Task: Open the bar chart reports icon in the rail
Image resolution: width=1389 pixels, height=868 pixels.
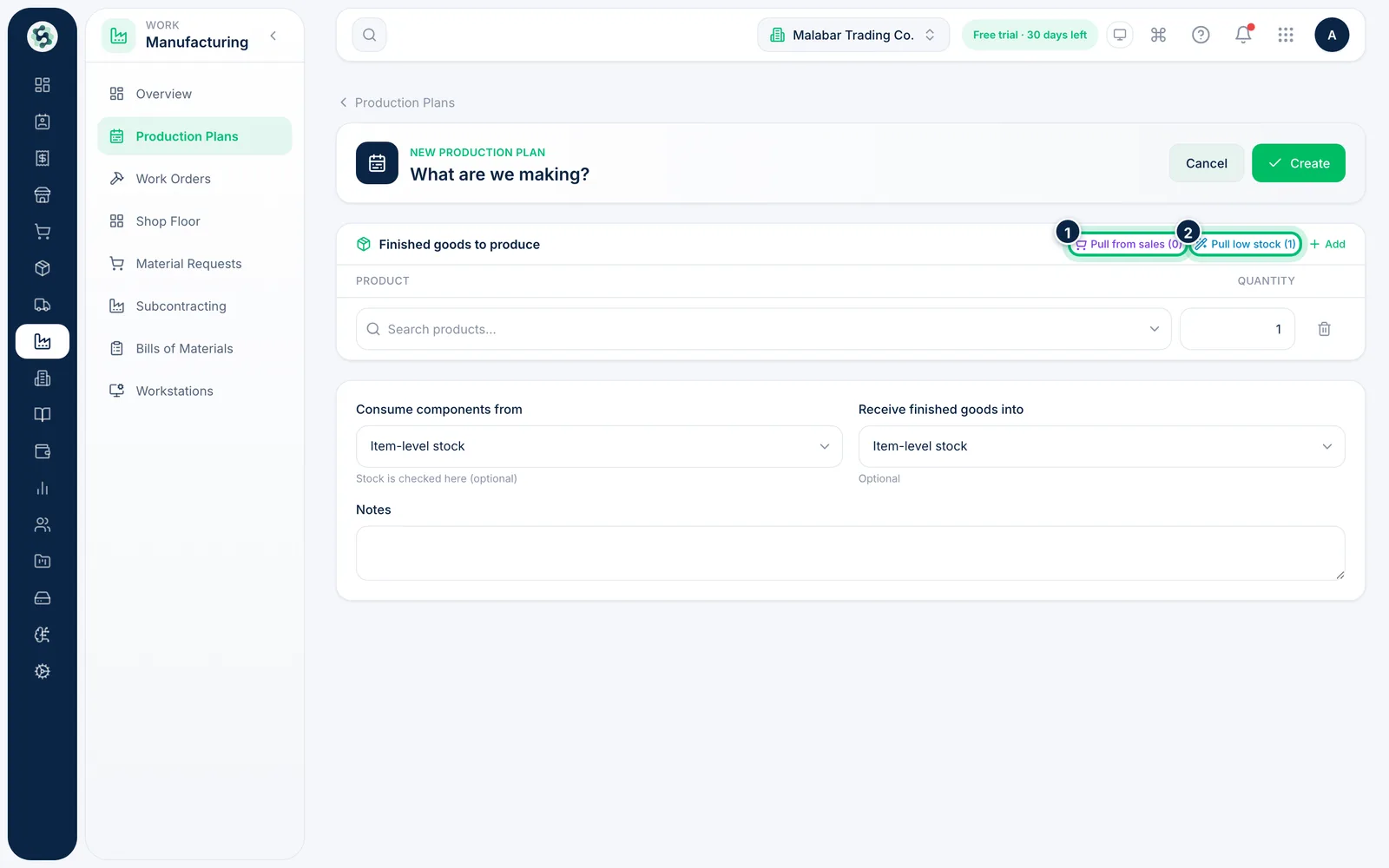Action: tap(42, 488)
